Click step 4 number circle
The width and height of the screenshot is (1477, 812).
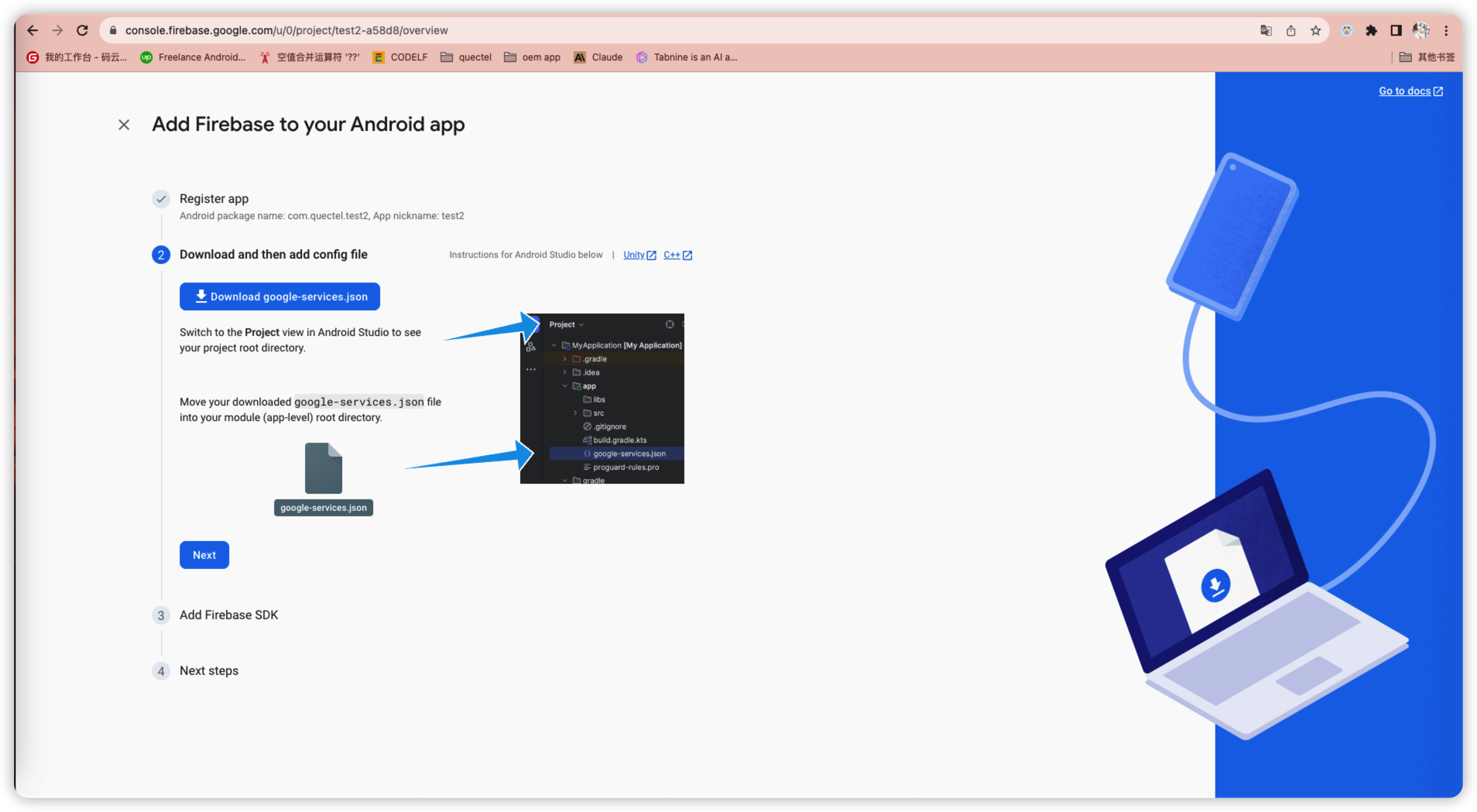161,671
